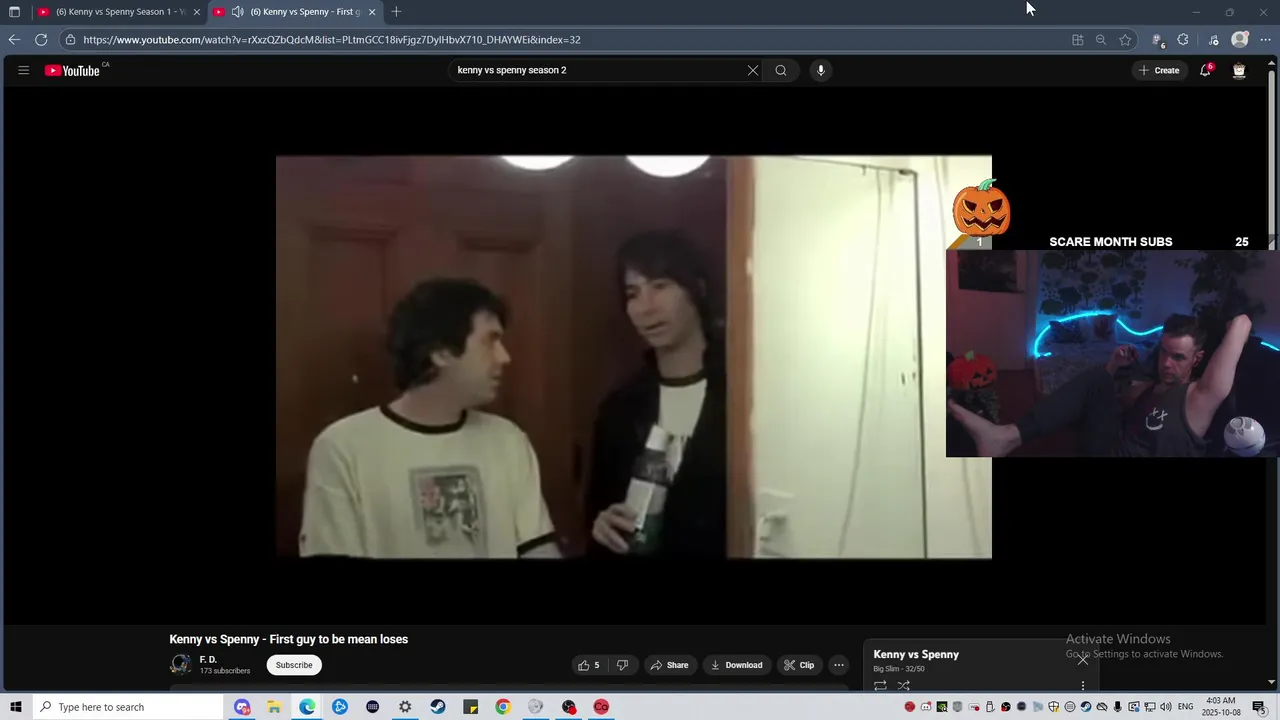
Task: Open the Edge profile avatar
Action: (1240, 40)
